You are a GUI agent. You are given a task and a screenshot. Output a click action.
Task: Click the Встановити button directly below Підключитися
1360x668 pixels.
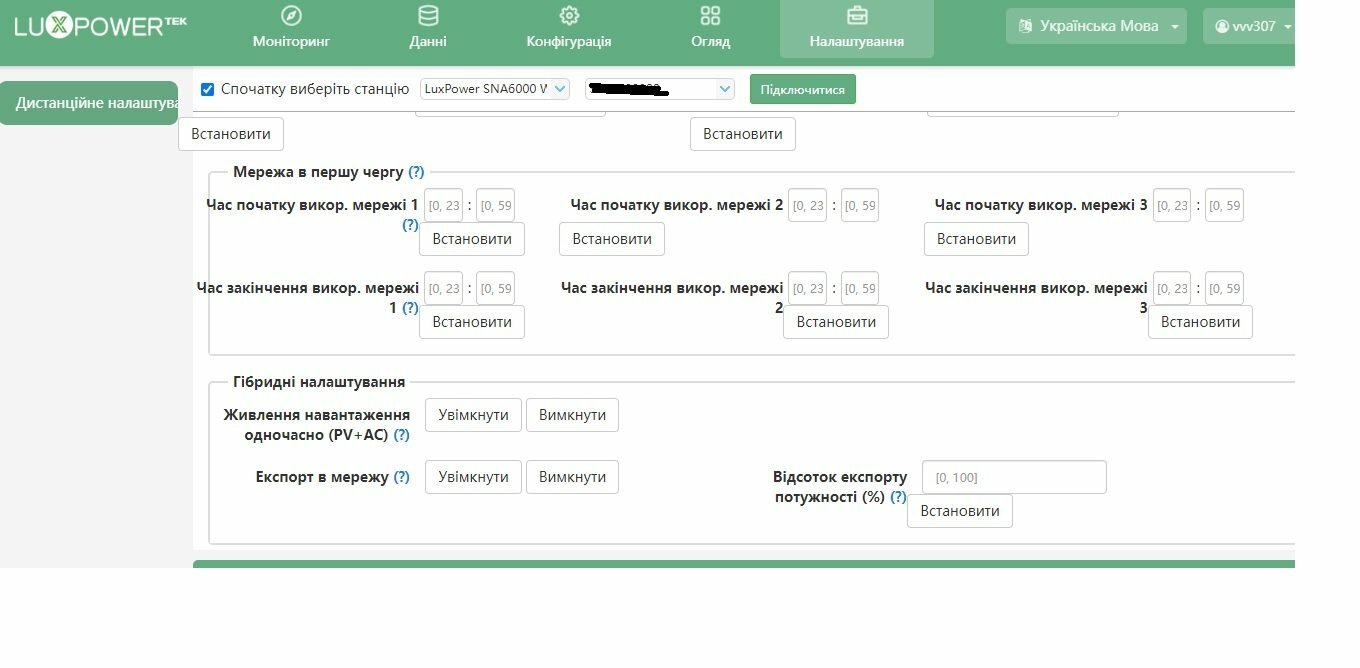pos(743,134)
